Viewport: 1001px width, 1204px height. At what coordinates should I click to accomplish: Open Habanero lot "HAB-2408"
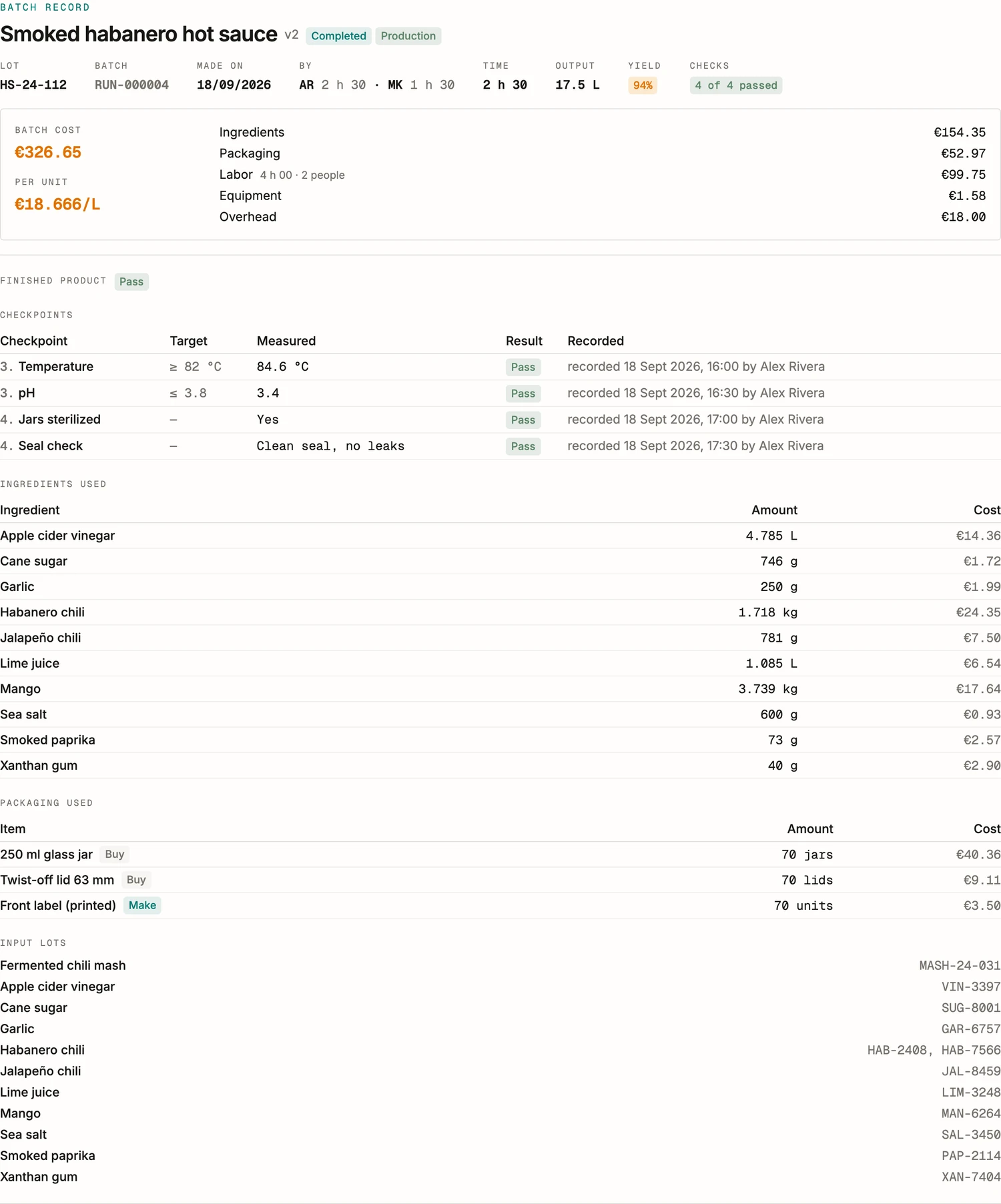click(x=897, y=1050)
